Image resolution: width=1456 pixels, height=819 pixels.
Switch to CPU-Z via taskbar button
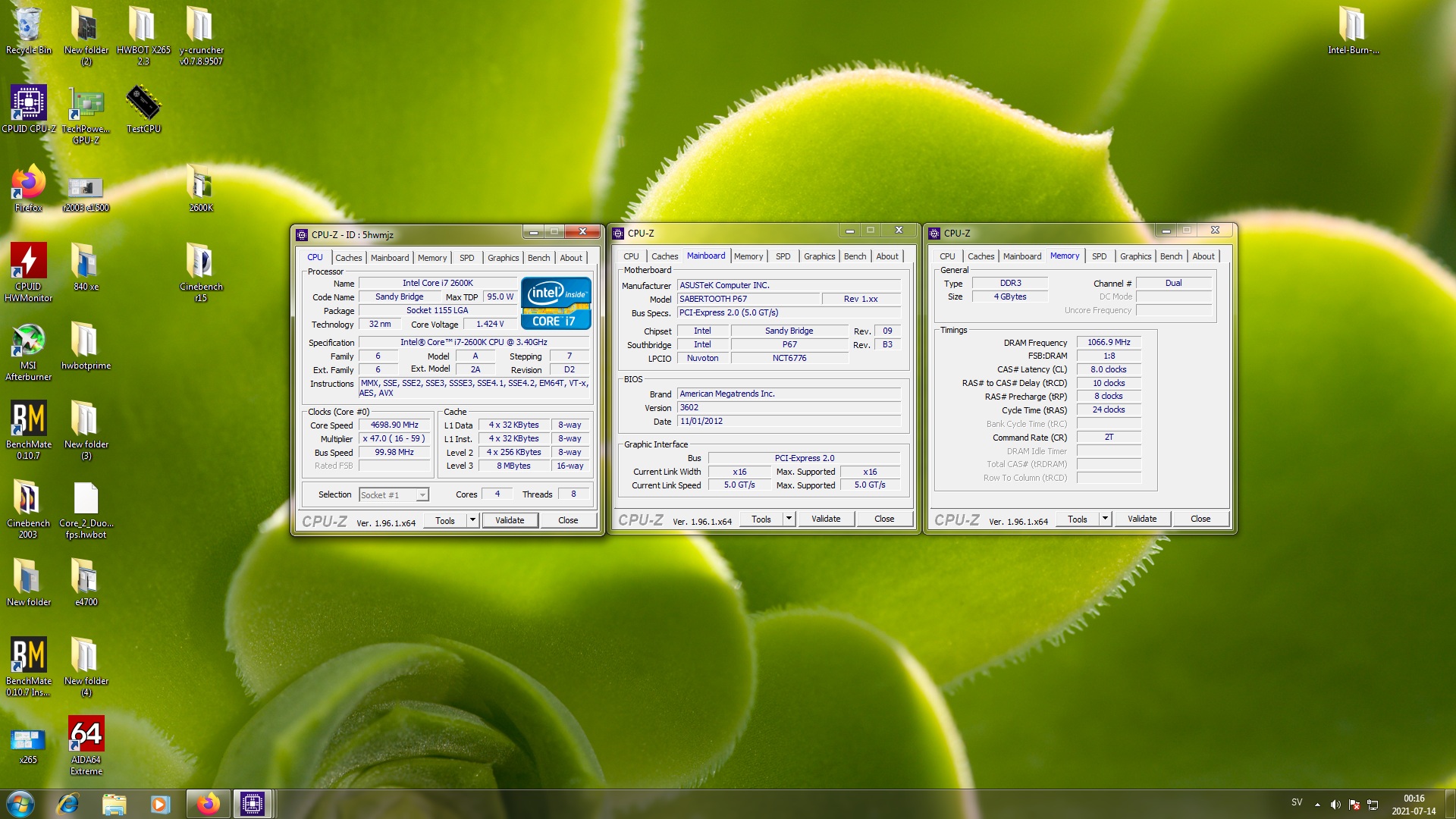pos(253,804)
